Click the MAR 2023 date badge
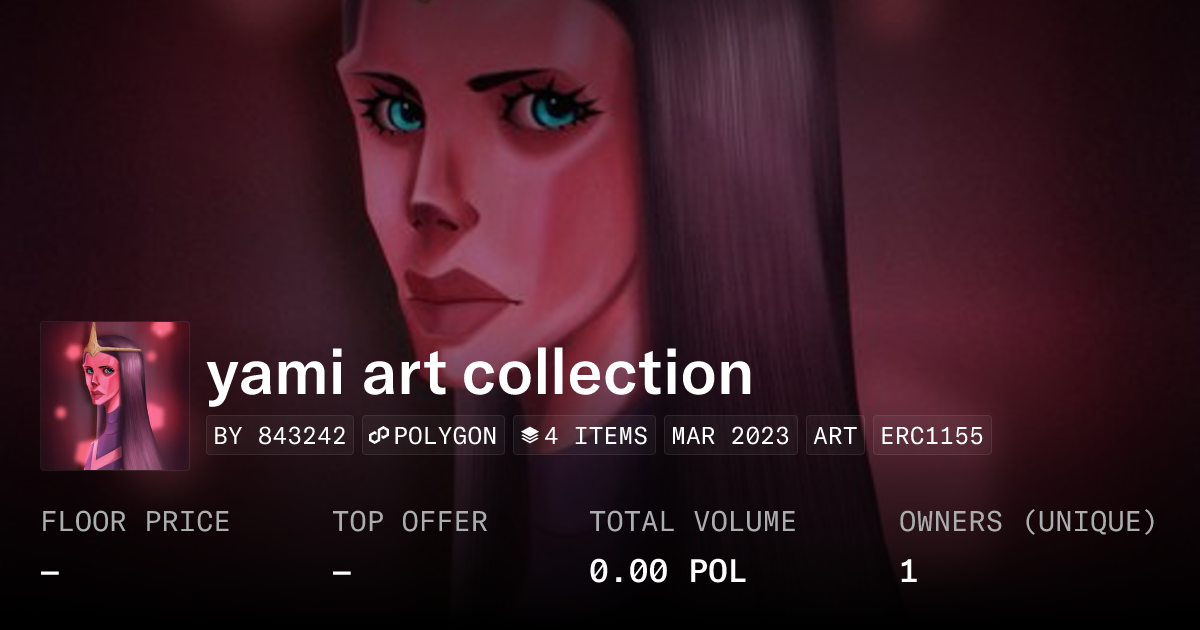Screen dimensions: 1200x630 point(731,436)
